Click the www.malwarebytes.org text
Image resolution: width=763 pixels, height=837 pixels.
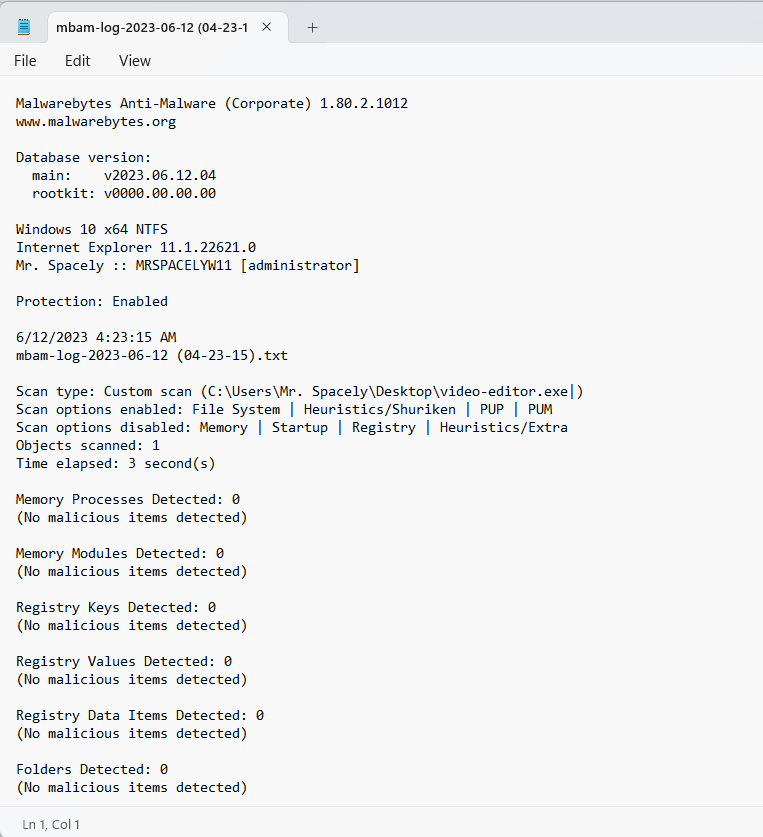click(x=96, y=122)
